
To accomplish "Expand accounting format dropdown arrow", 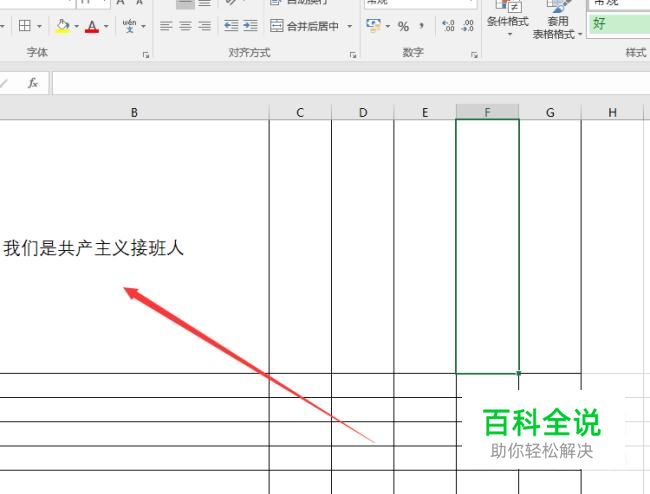I will (x=388, y=27).
